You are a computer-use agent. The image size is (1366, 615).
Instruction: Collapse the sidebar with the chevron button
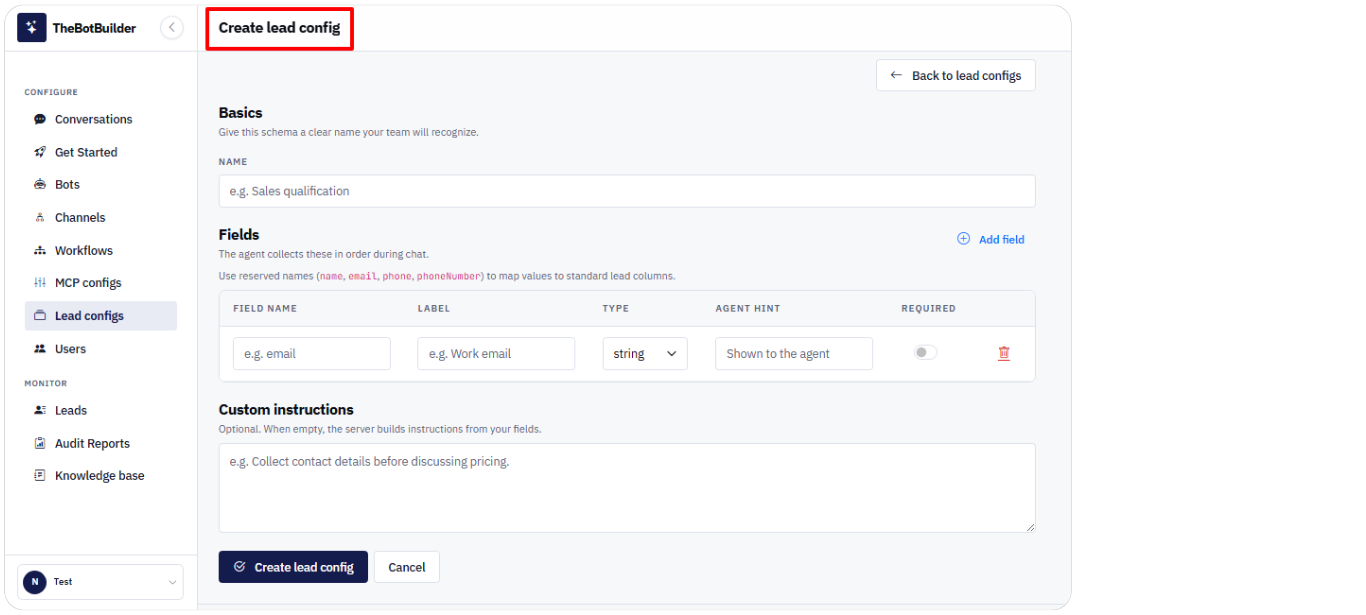(172, 28)
